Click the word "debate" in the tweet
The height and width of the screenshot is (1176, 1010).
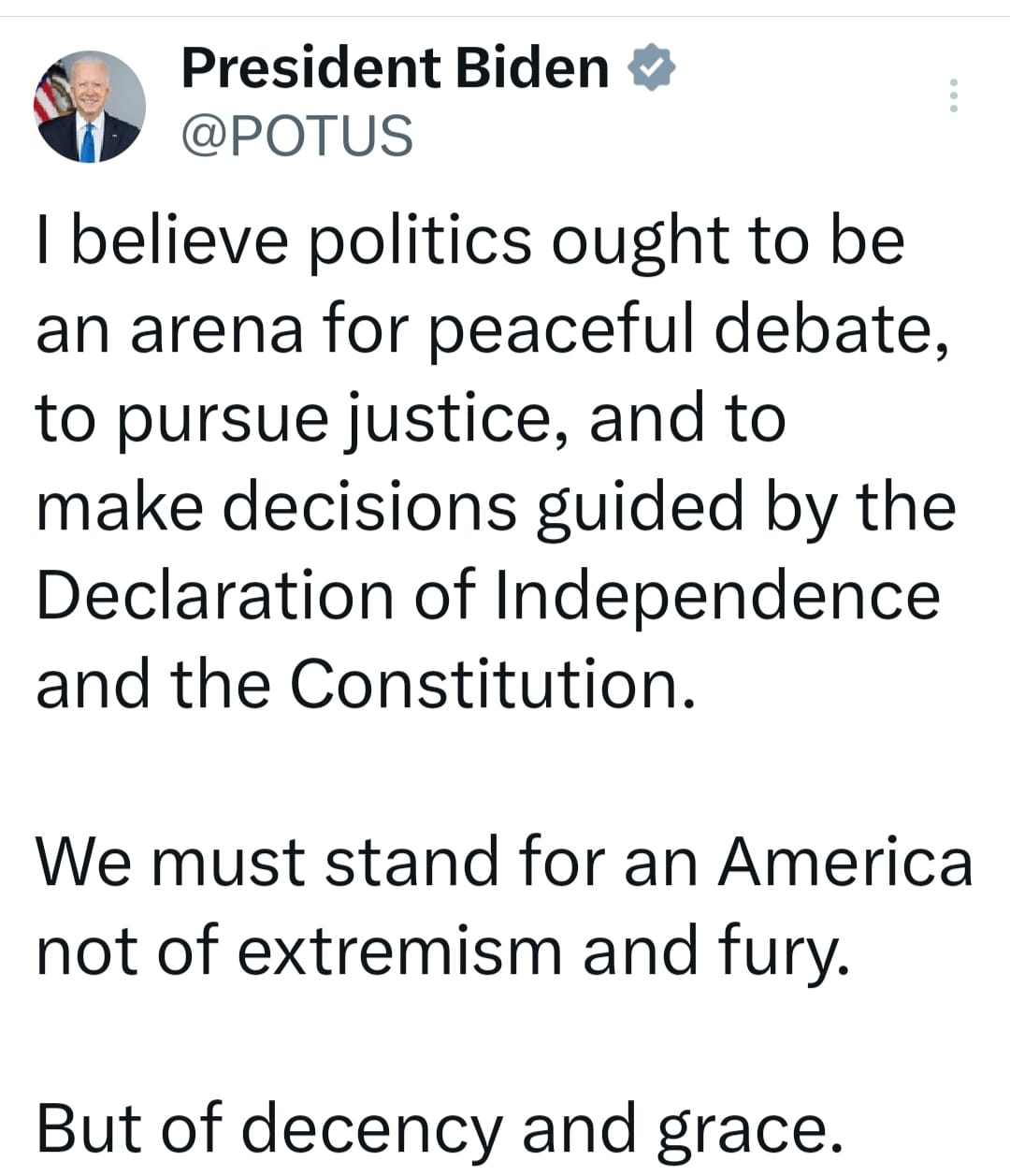823,328
